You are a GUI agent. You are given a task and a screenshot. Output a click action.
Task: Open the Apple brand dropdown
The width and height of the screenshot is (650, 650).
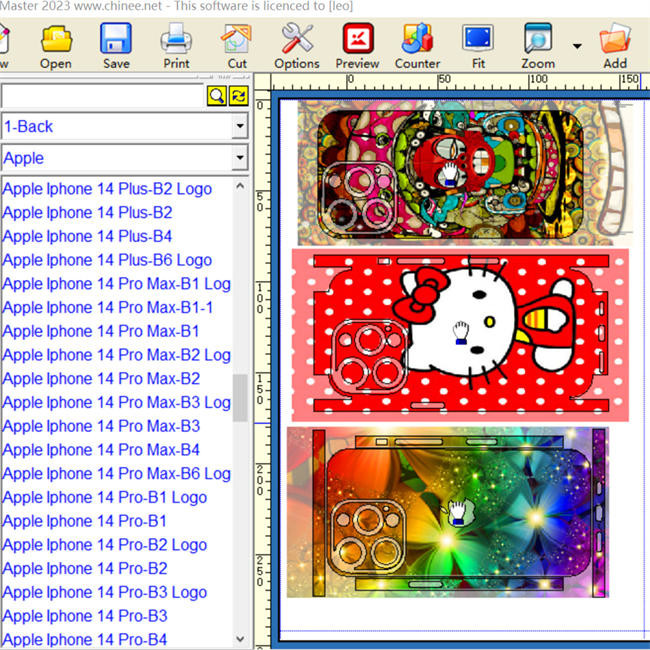[239, 158]
